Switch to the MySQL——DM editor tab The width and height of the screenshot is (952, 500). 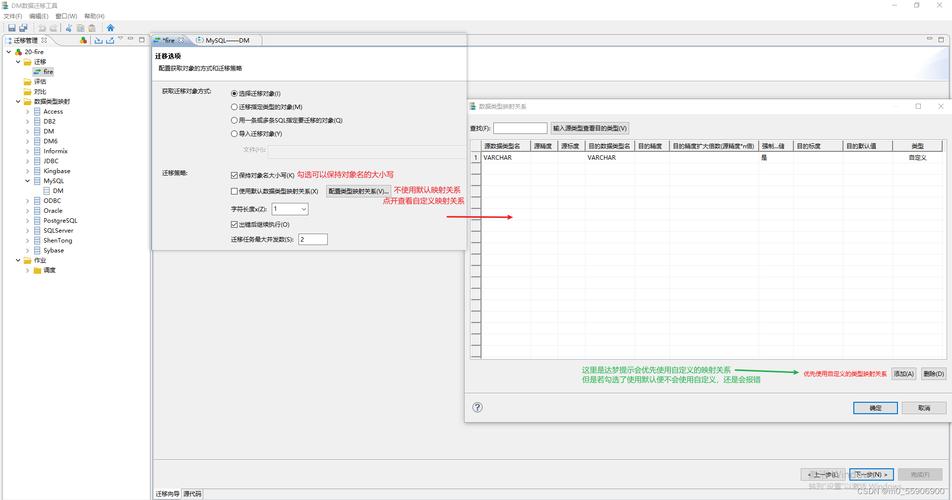pyautogui.click(x=223, y=40)
